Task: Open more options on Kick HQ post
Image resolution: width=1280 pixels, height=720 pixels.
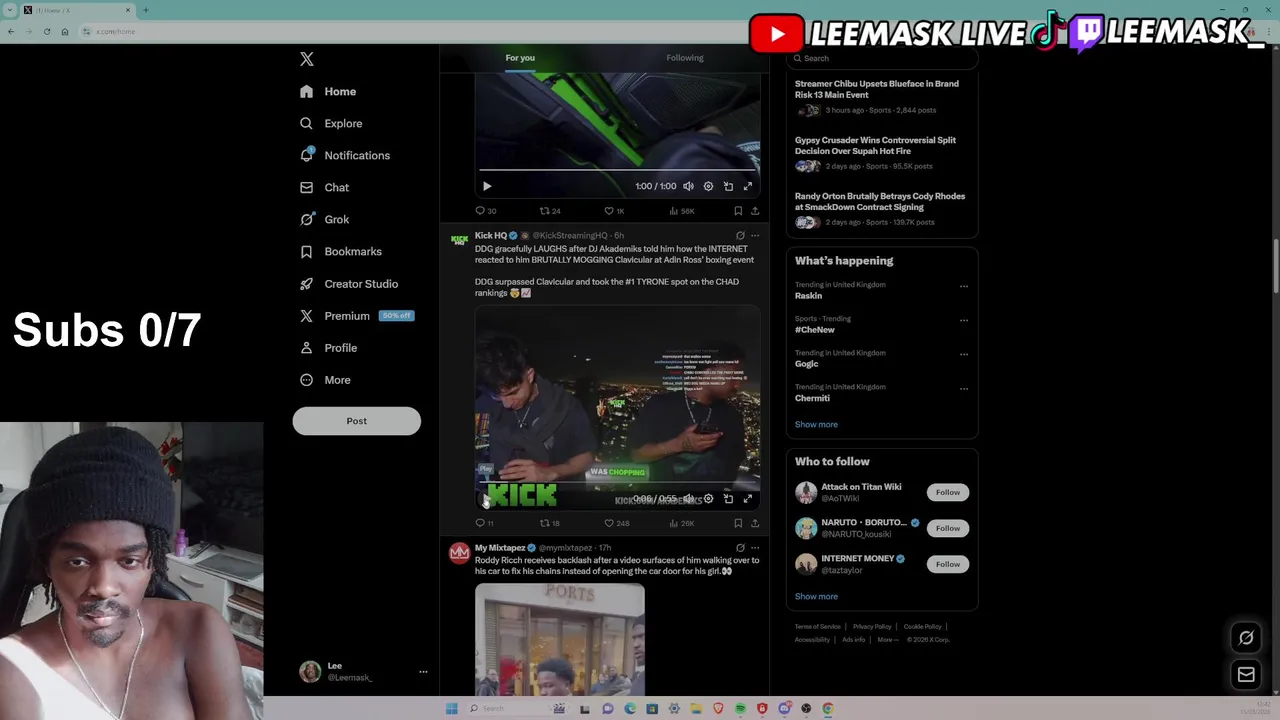Action: [x=755, y=236]
